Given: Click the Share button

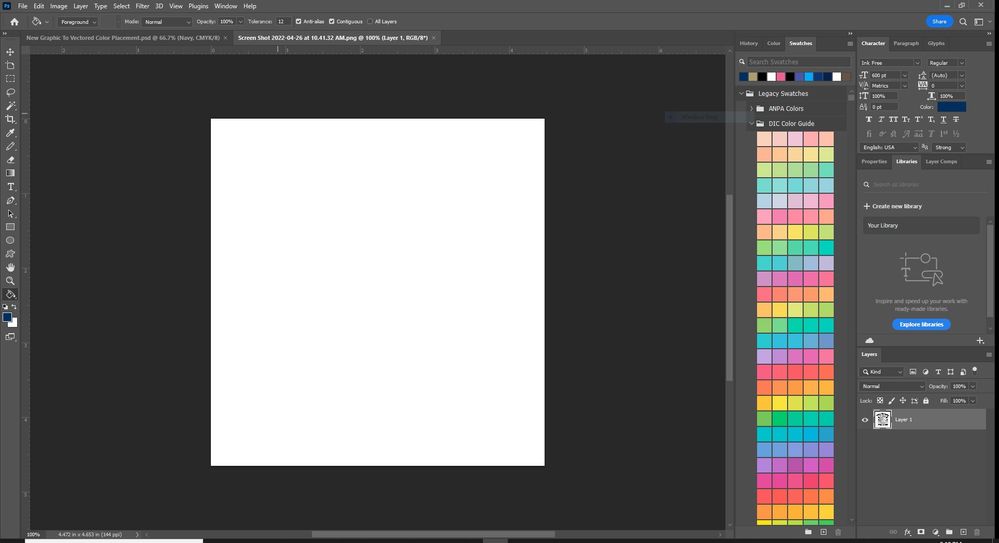Looking at the screenshot, I should pos(939,22).
